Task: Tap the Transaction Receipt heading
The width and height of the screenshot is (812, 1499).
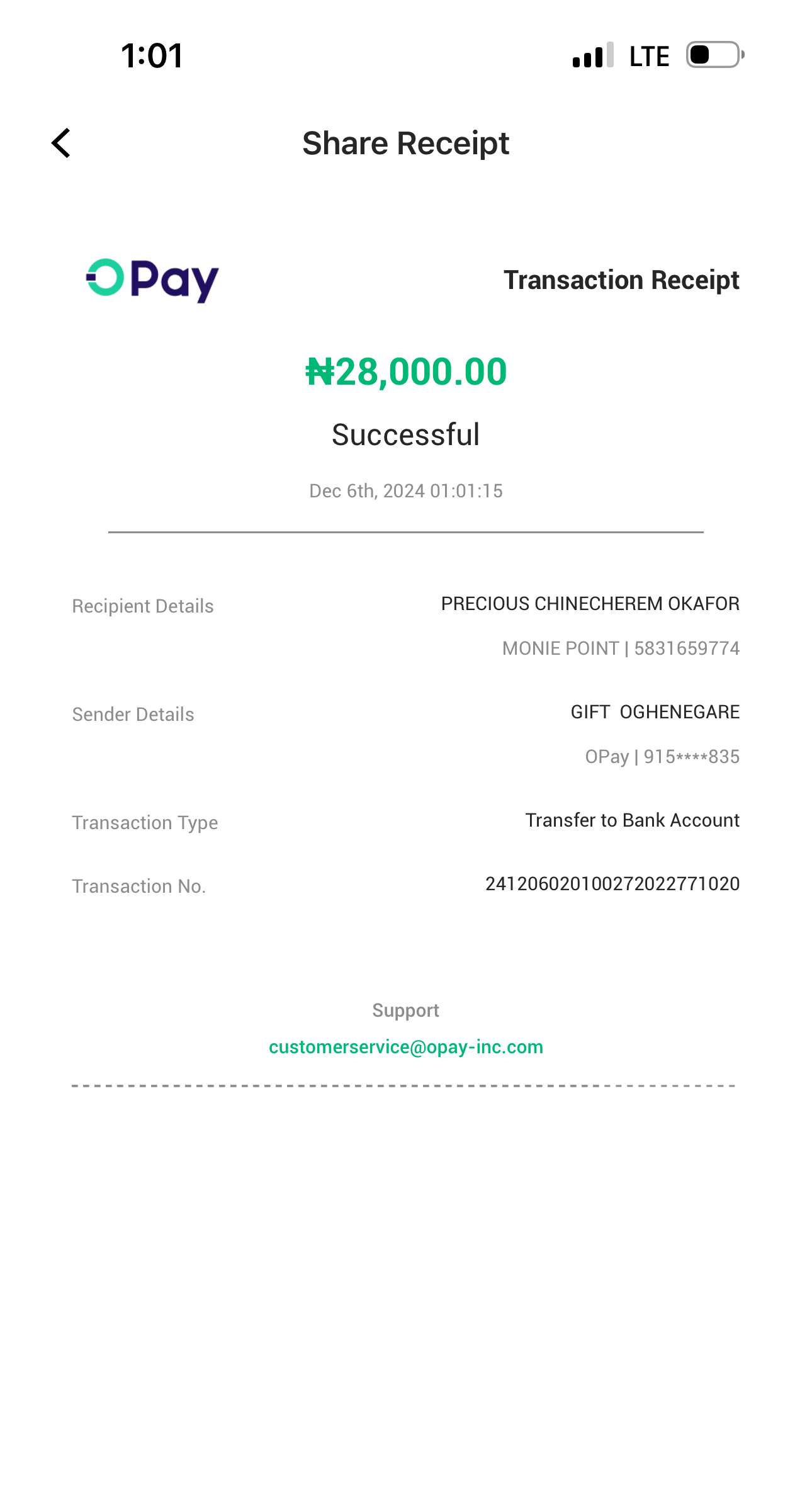Action: (x=621, y=280)
